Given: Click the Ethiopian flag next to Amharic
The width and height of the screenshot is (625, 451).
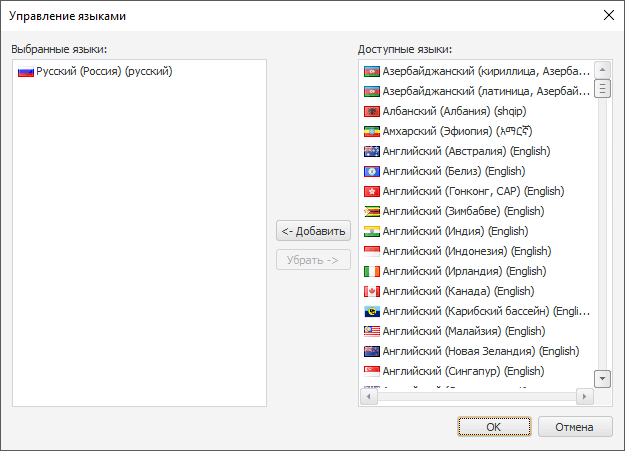Looking at the screenshot, I should tap(372, 131).
